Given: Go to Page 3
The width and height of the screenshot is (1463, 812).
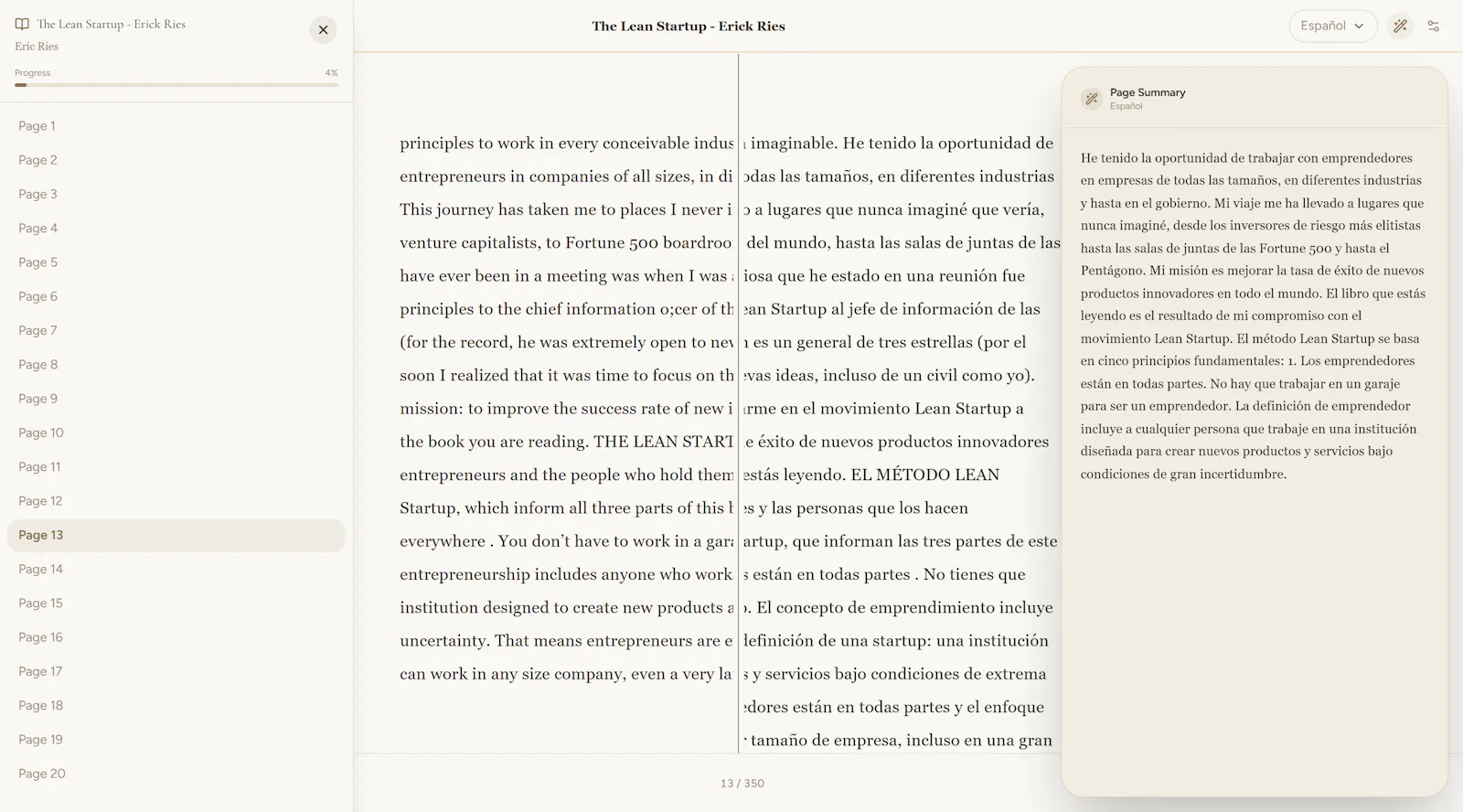Looking at the screenshot, I should (x=176, y=194).
